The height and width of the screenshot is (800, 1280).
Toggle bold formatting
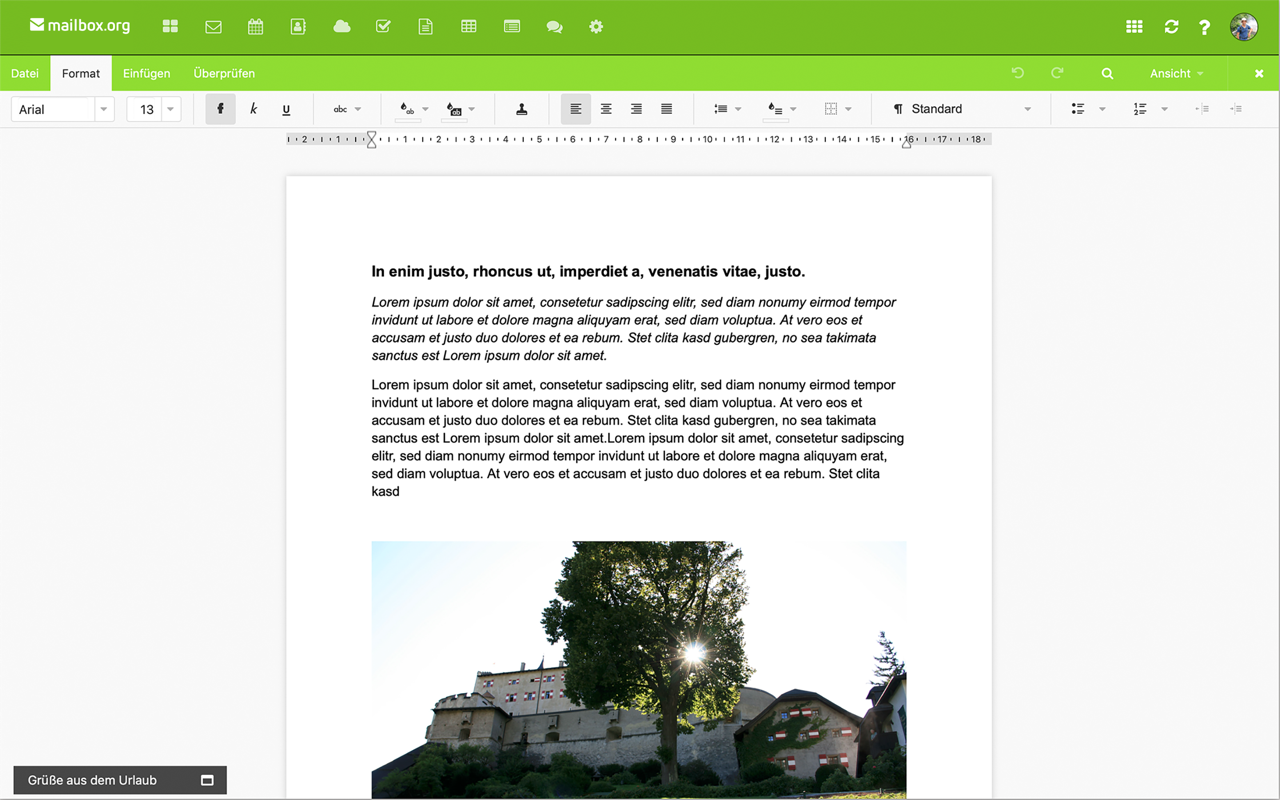(221, 109)
